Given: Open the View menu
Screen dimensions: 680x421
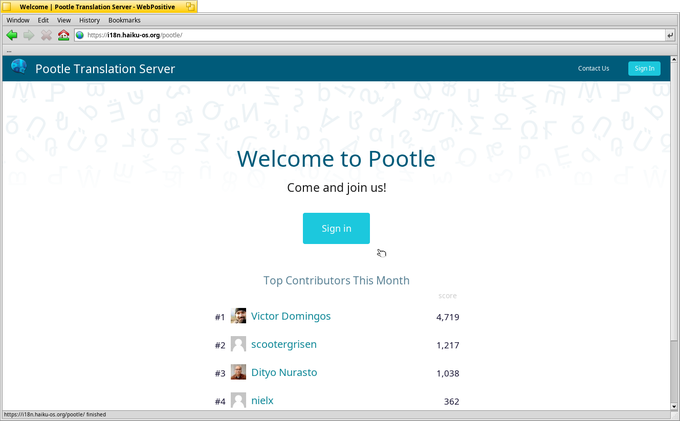Looking at the screenshot, I should pos(64,20).
